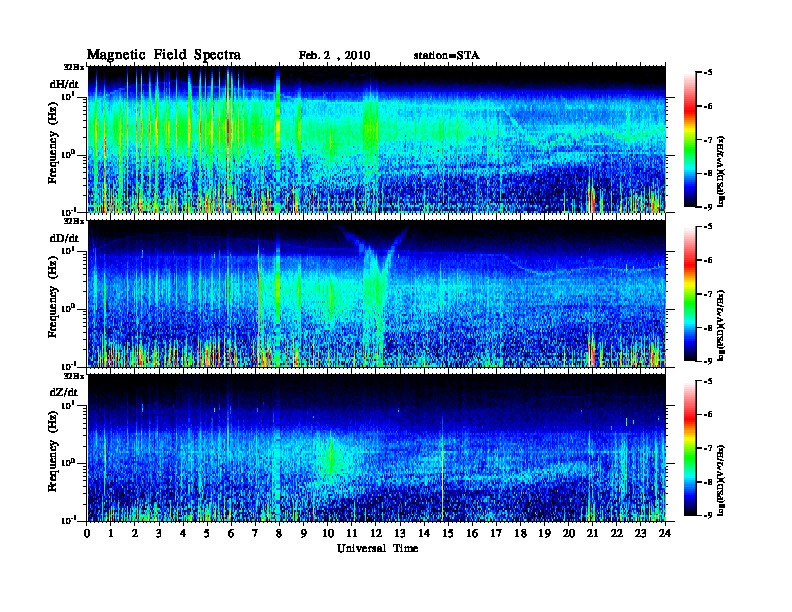Screen dimensions: 792x612
Task: Click the hour 18 tick label on time axis
Action: [520, 533]
